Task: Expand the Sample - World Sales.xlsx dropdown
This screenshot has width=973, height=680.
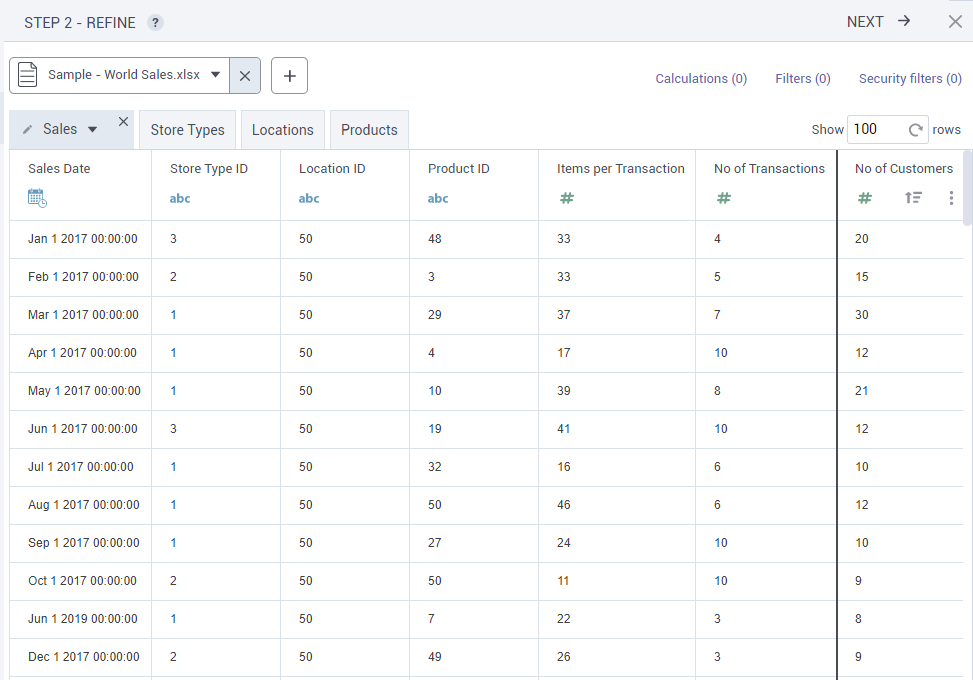Action: 215,75
